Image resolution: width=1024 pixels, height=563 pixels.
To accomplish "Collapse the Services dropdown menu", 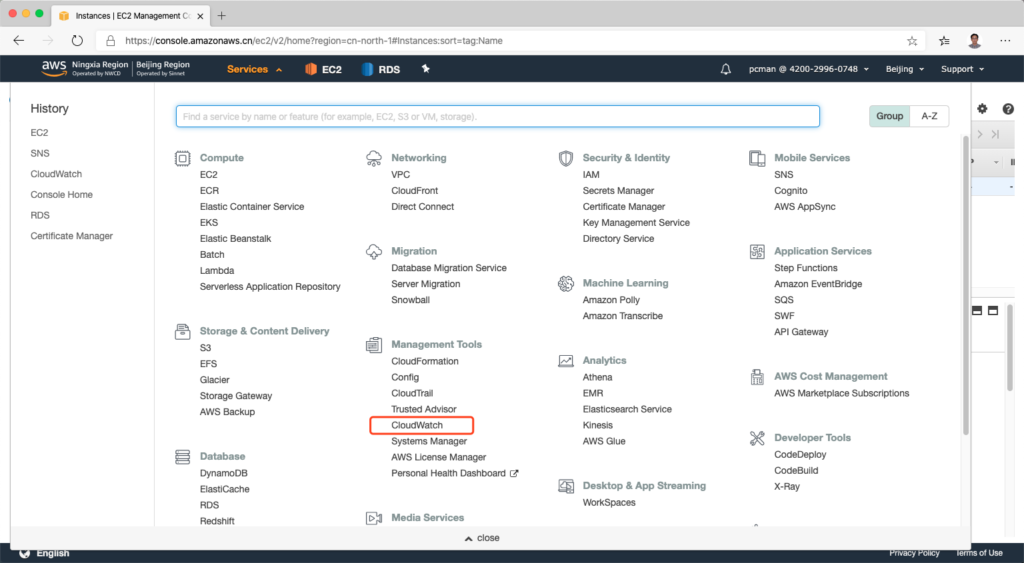I will (254, 69).
